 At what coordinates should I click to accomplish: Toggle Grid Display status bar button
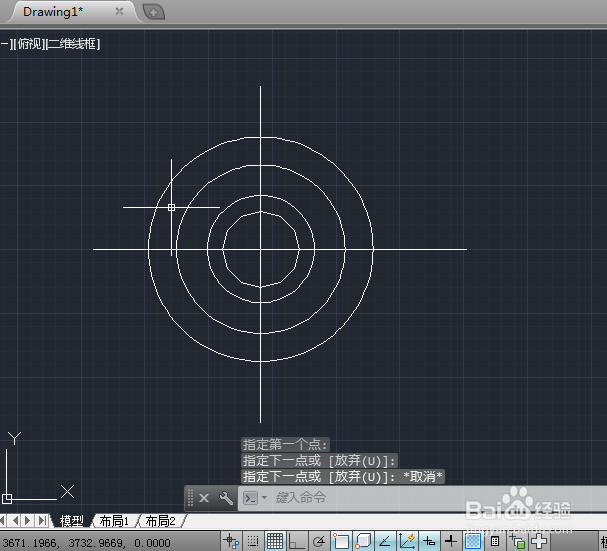[x=275, y=541]
